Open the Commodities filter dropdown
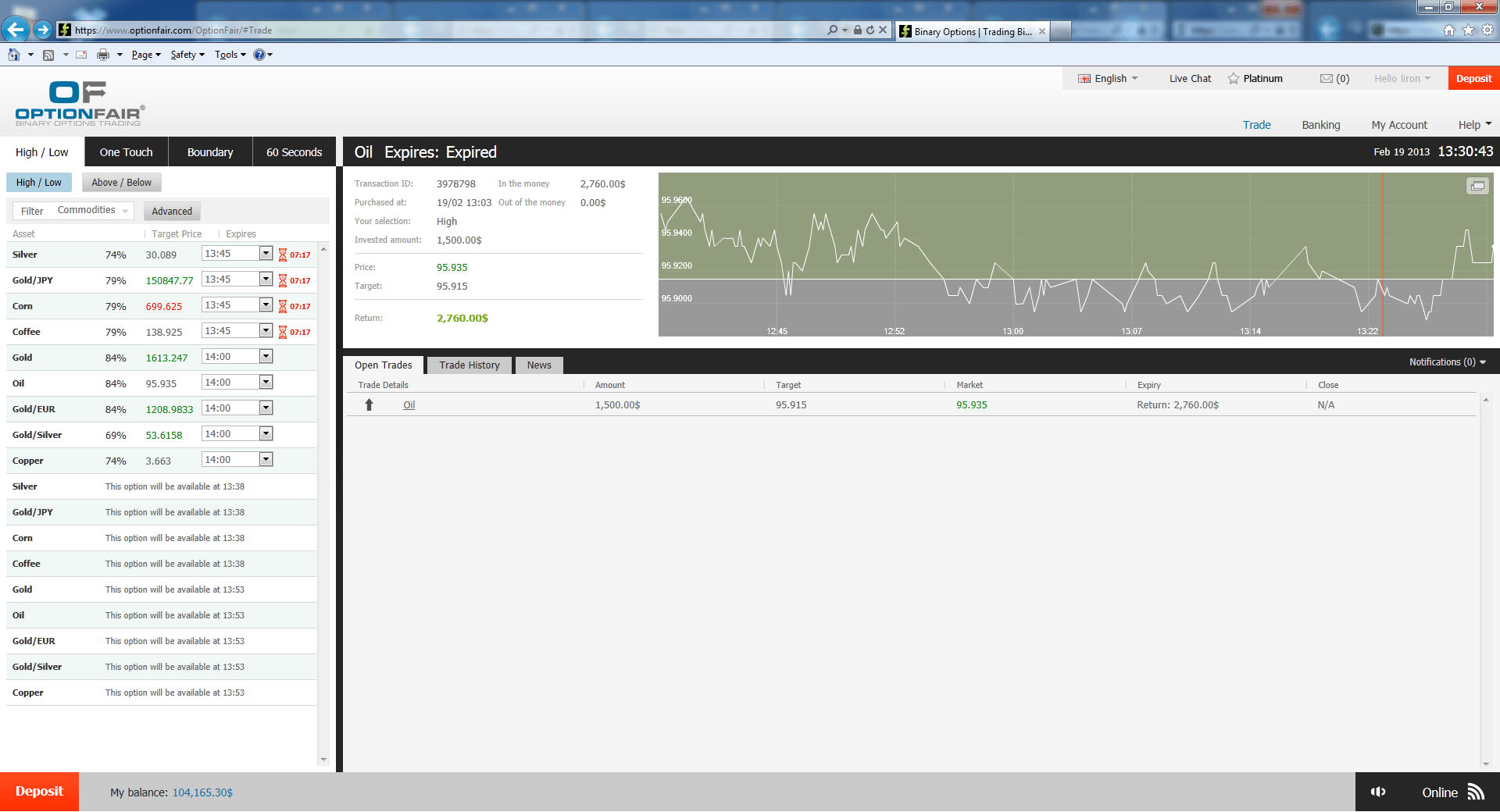1500x812 pixels. tap(92, 211)
